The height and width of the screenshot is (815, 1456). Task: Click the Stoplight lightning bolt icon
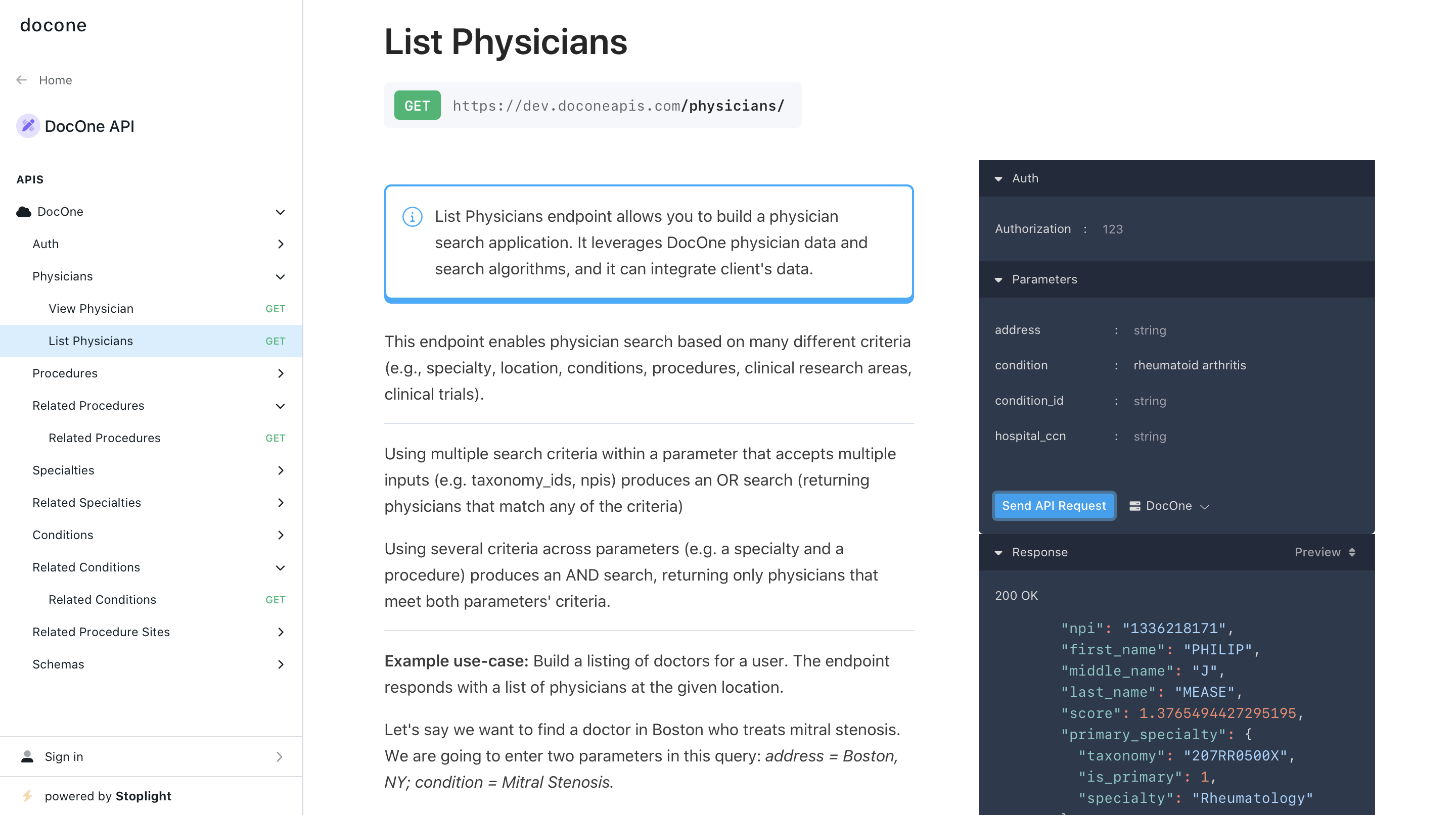tap(27, 796)
